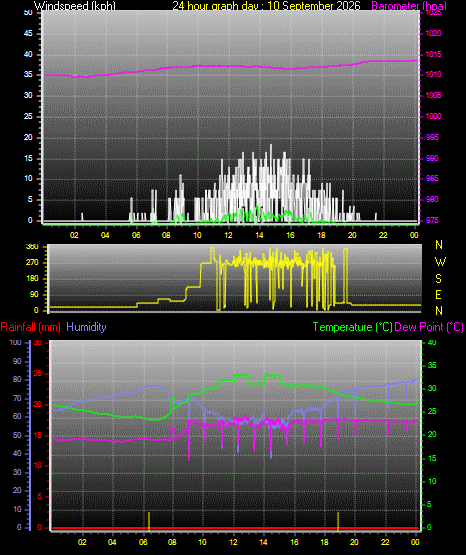Click the "Windspeed (kph)" axis label

tap(75, 6)
